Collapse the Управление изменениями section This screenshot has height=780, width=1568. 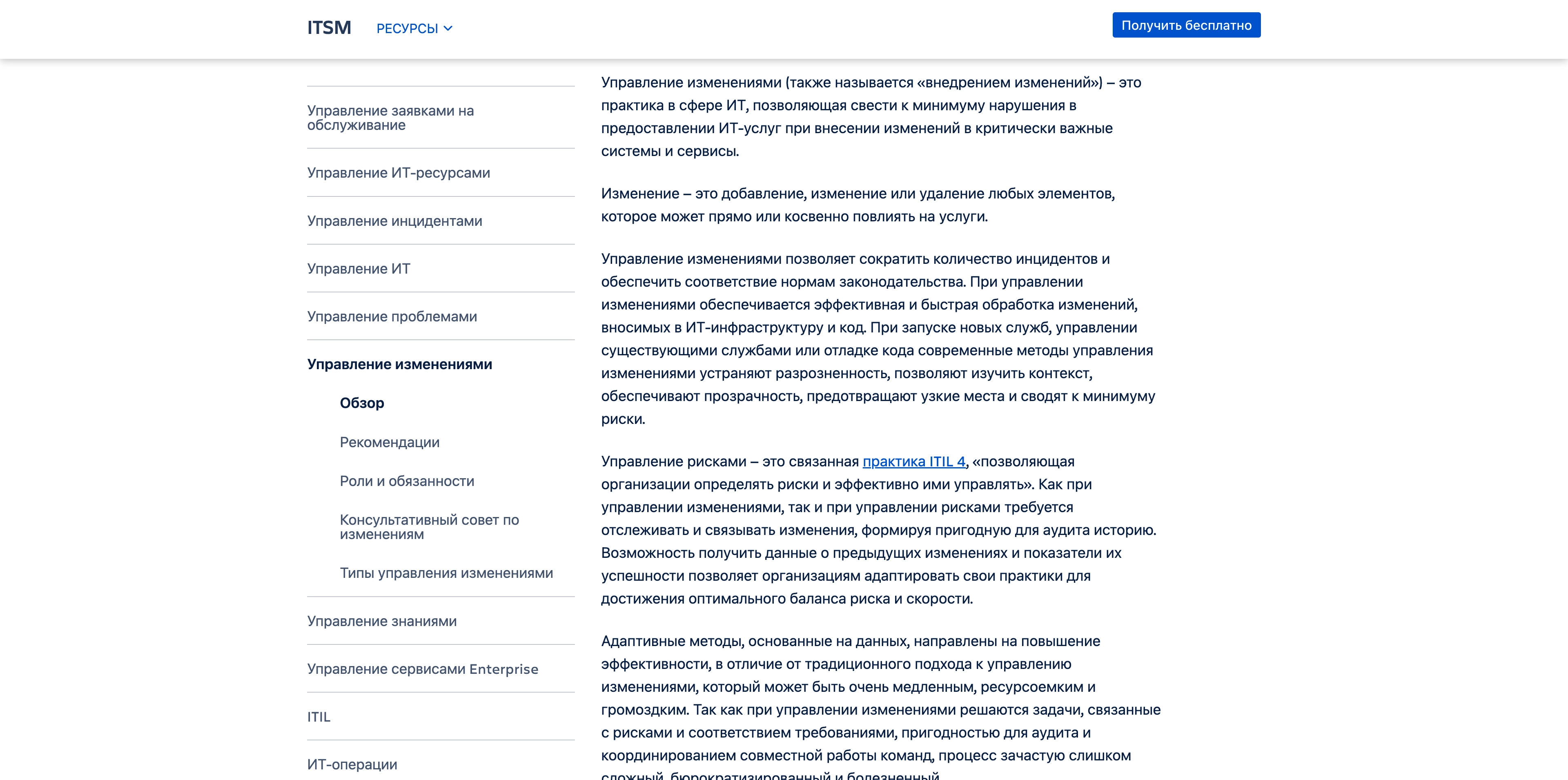(399, 364)
